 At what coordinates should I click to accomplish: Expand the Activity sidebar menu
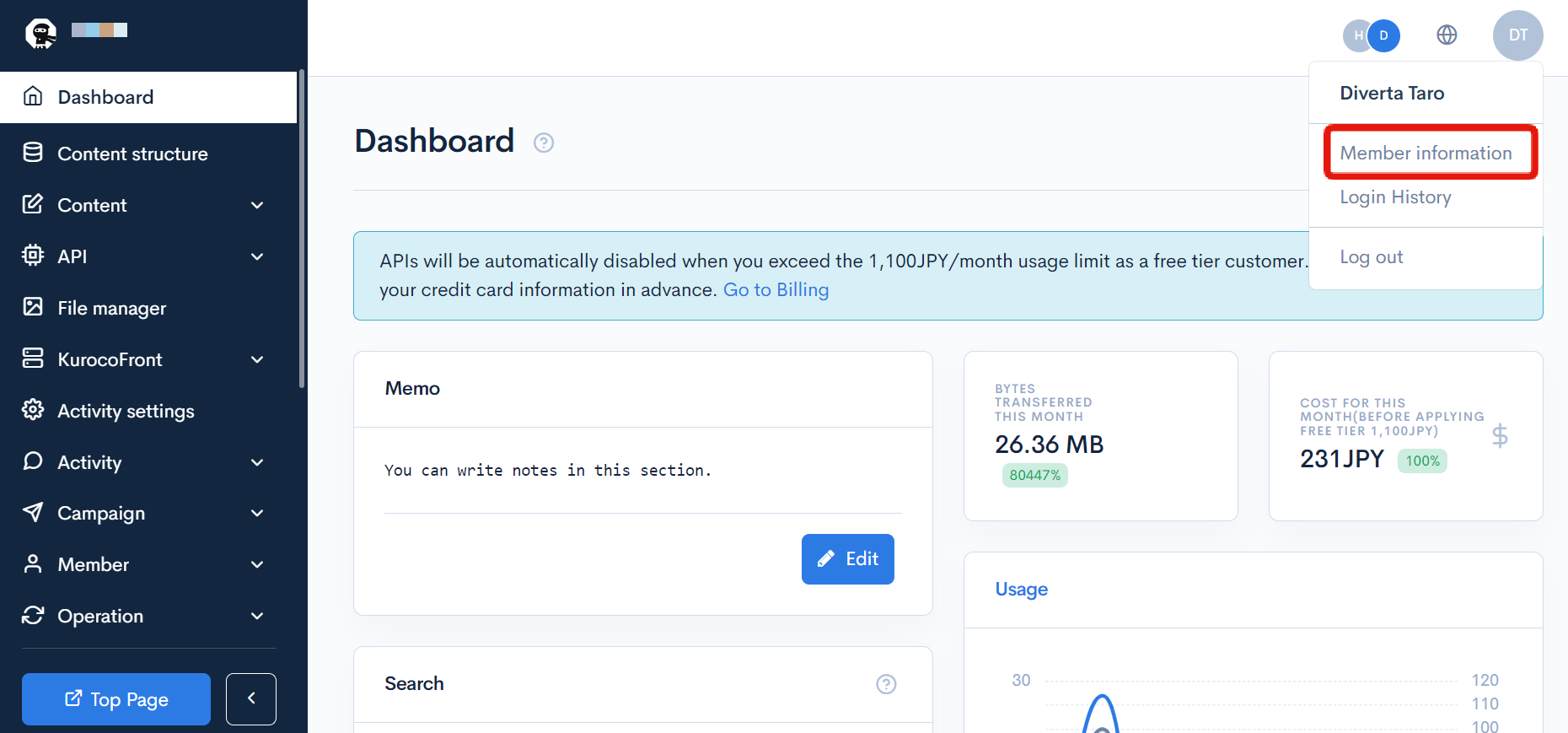(x=257, y=462)
